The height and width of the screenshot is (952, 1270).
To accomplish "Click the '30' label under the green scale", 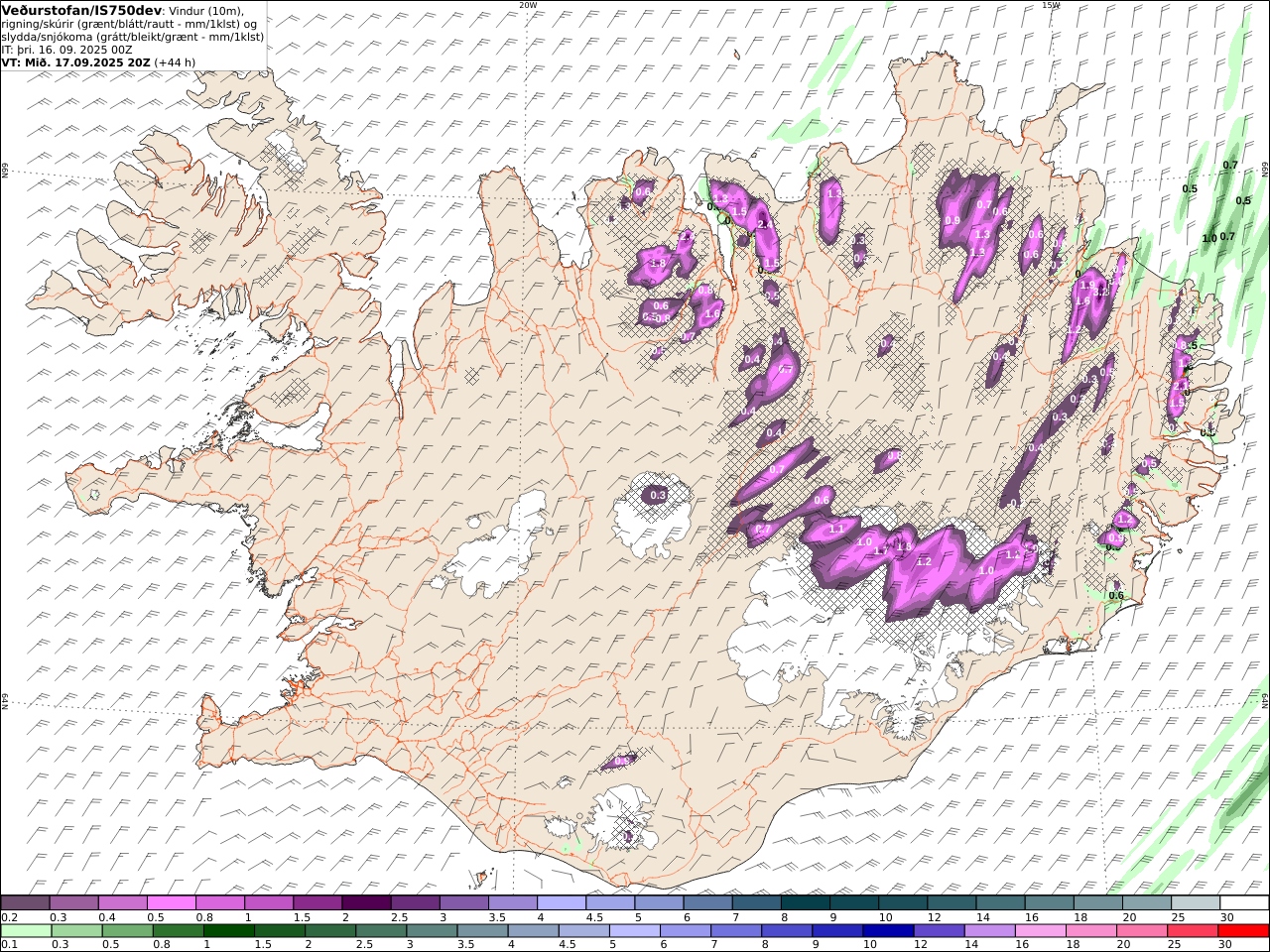I will click(1224, 945).
